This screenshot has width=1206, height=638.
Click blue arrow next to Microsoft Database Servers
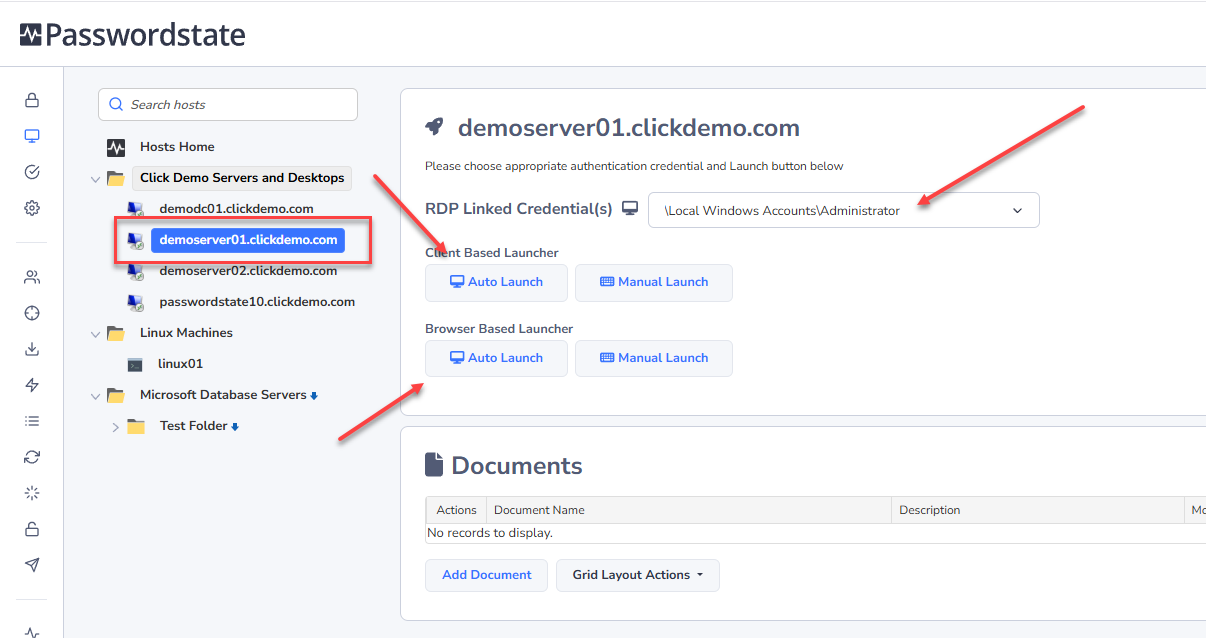tap(314, 396)
